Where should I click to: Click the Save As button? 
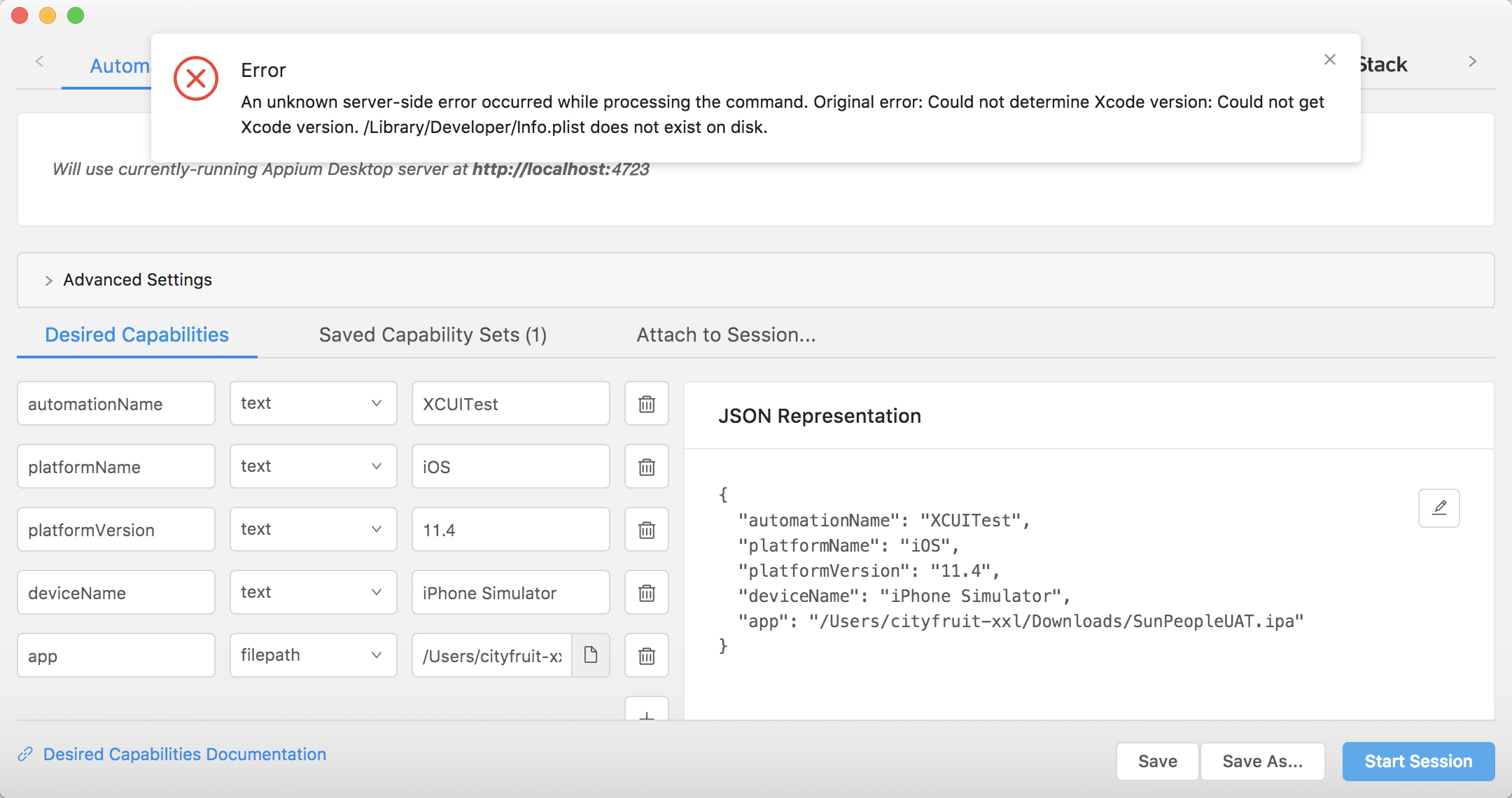tap(1263, 761)
